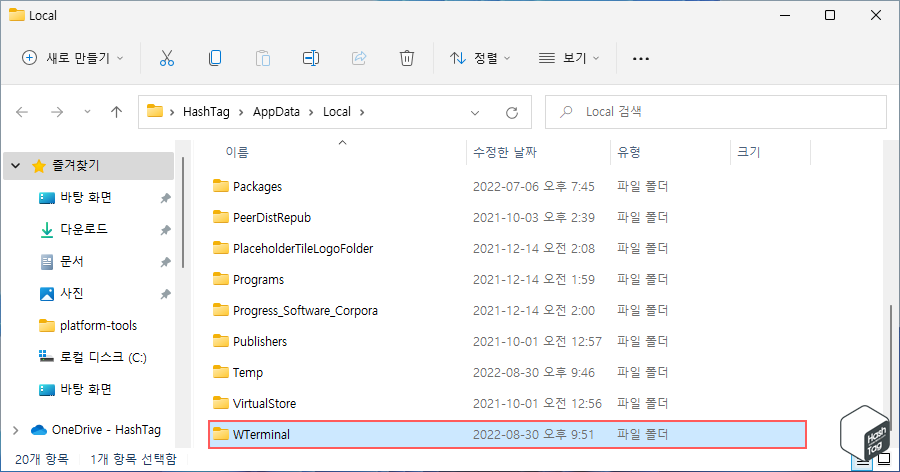Screen dimensions: 900x472
Task: Click pin icon next to 문서
Action: (165, 262)
